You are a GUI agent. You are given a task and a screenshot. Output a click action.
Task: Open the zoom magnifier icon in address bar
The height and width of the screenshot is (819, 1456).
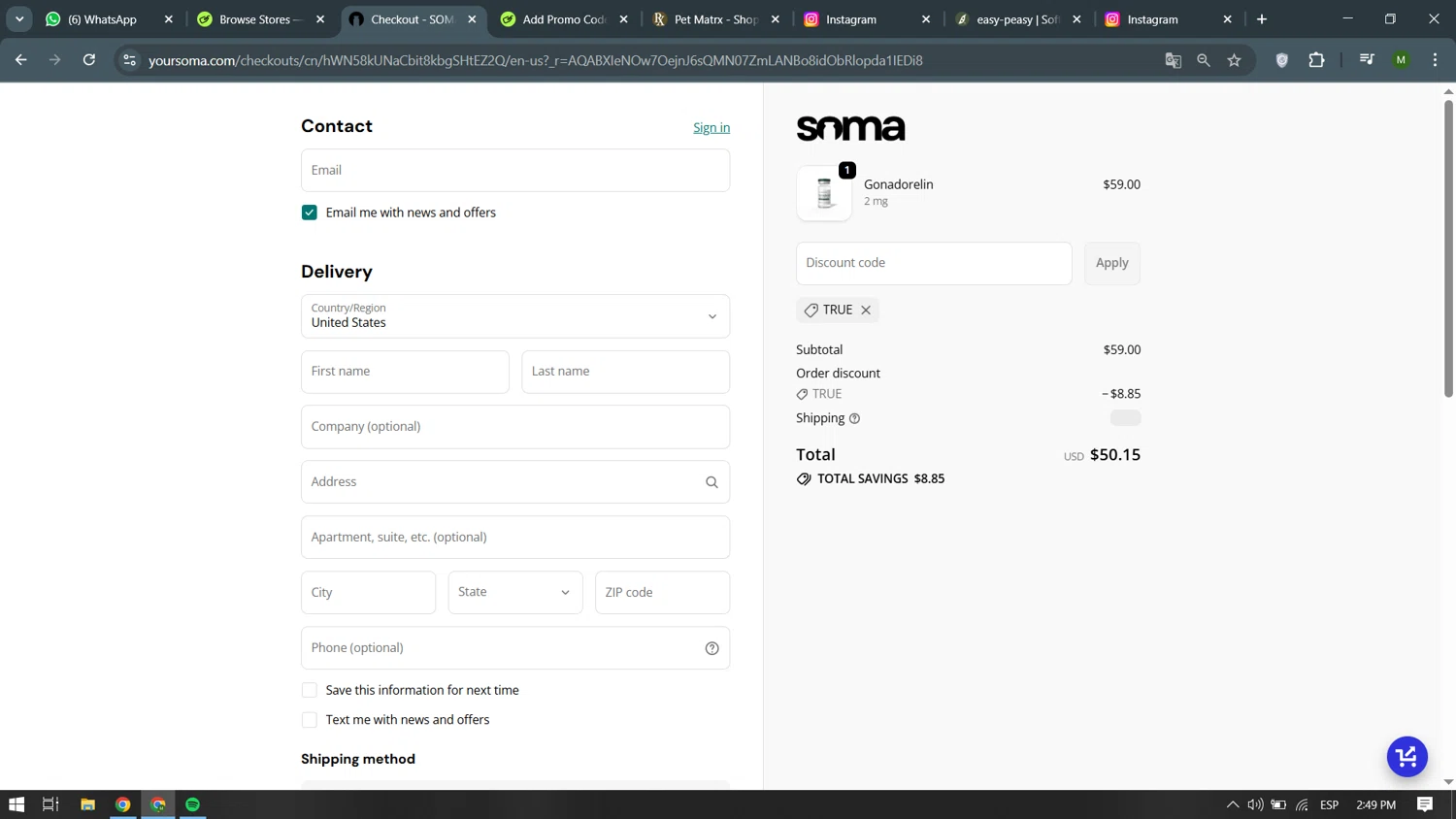[x=1204, y=60]
